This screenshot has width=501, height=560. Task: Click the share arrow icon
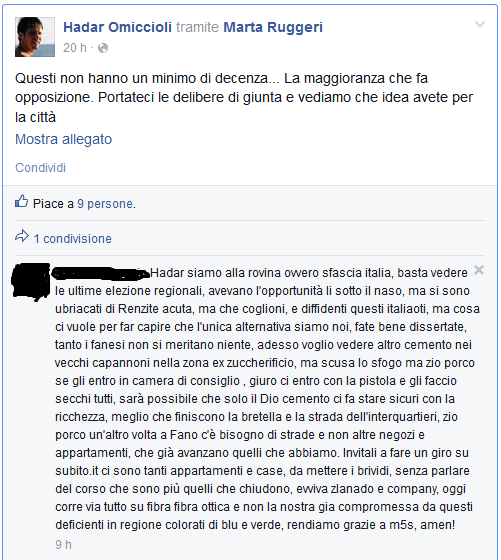(x=22, y=236)
